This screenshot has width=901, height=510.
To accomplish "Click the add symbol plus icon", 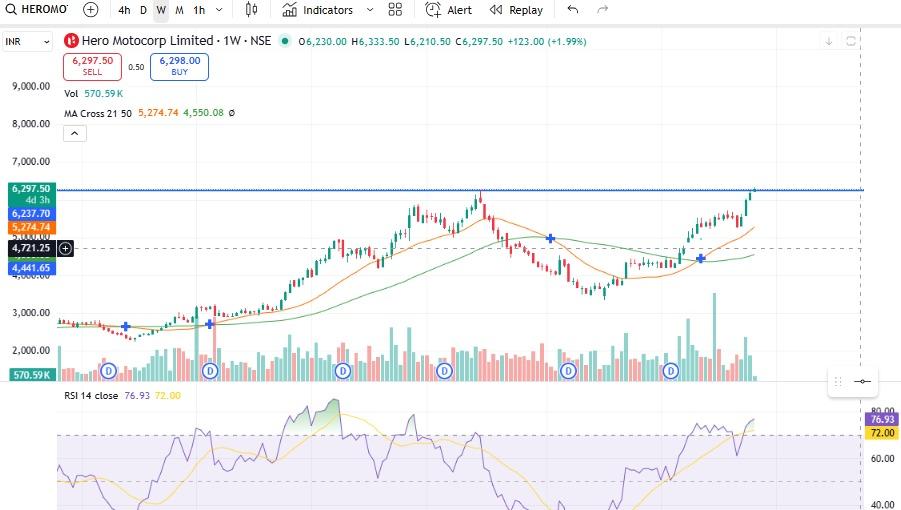I will (x=90, y=10).
